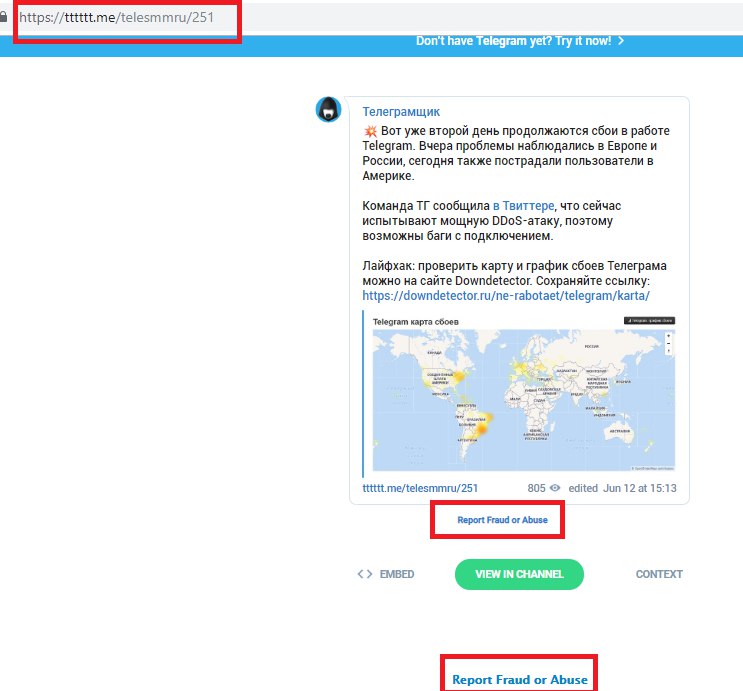Click the lock icon in the address bar

3,17
